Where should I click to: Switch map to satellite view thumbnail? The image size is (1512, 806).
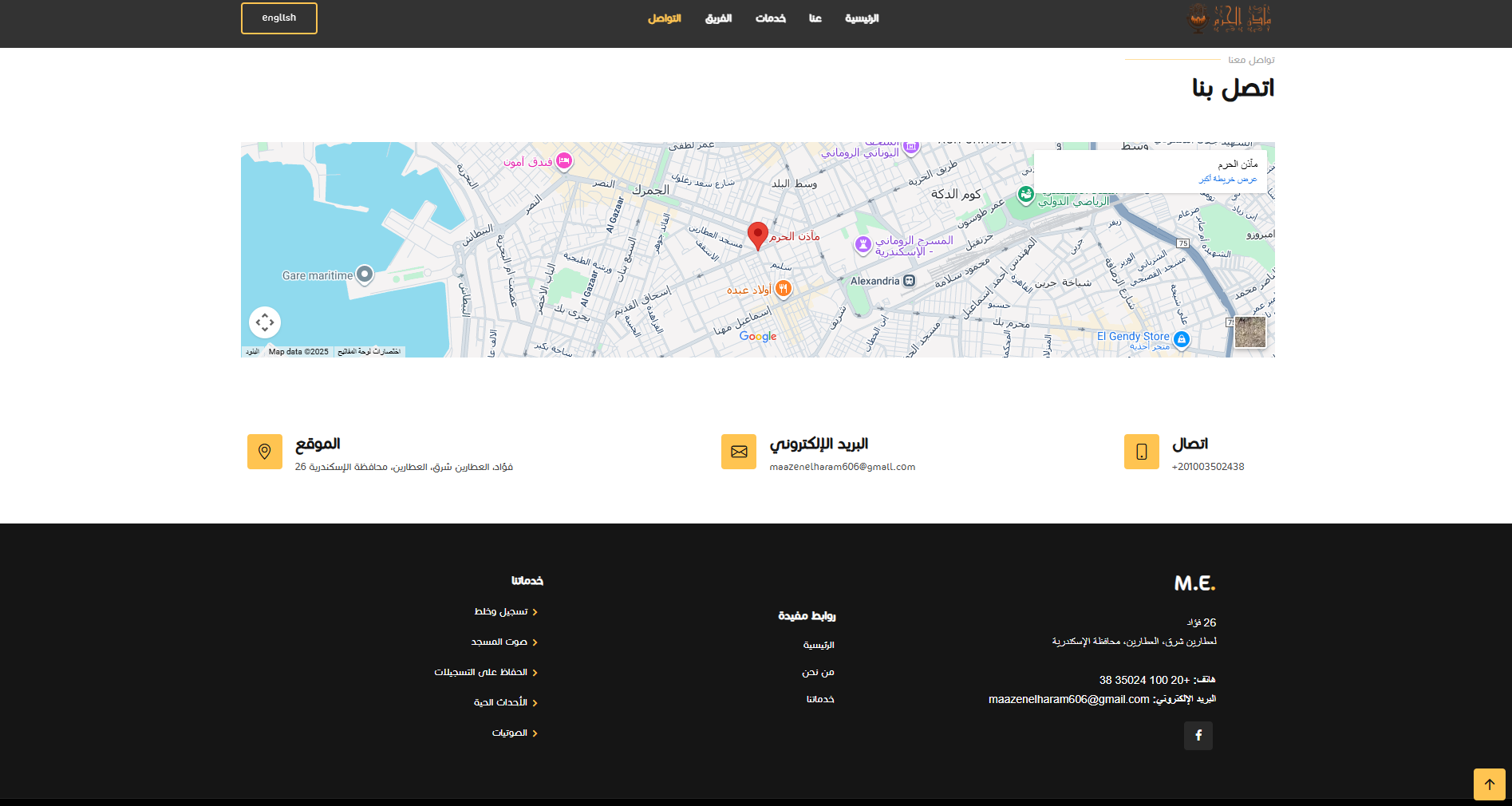[x=1249, y=332]
